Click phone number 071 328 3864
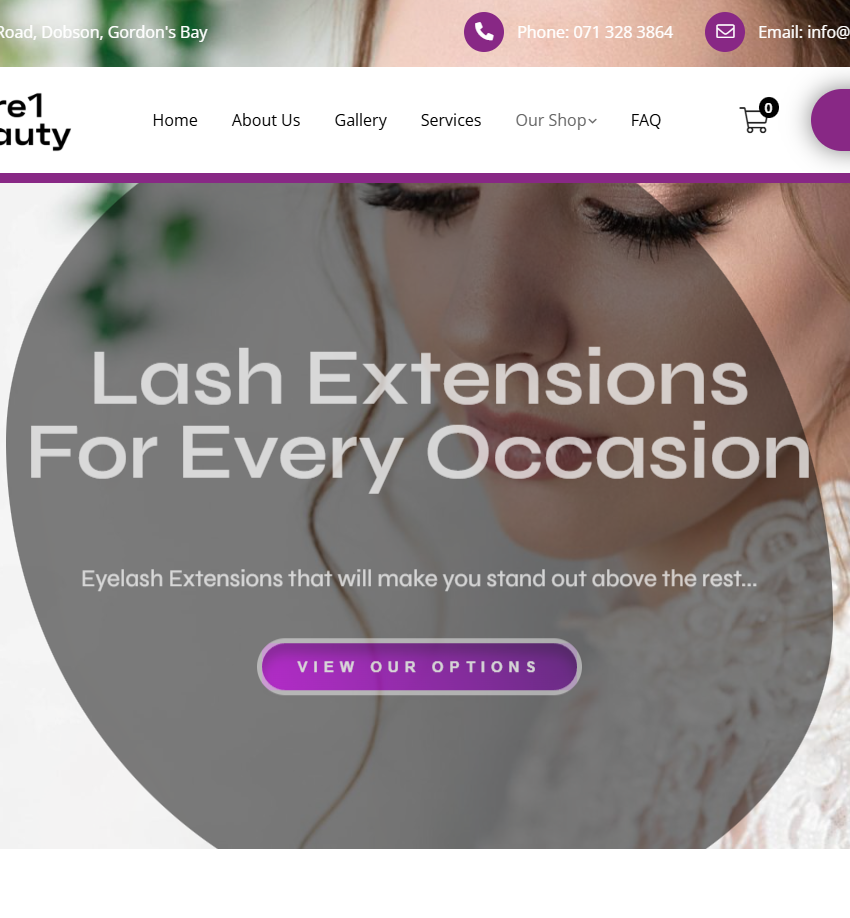The width and height of the screenshot is (850, 918). (595, 32)
